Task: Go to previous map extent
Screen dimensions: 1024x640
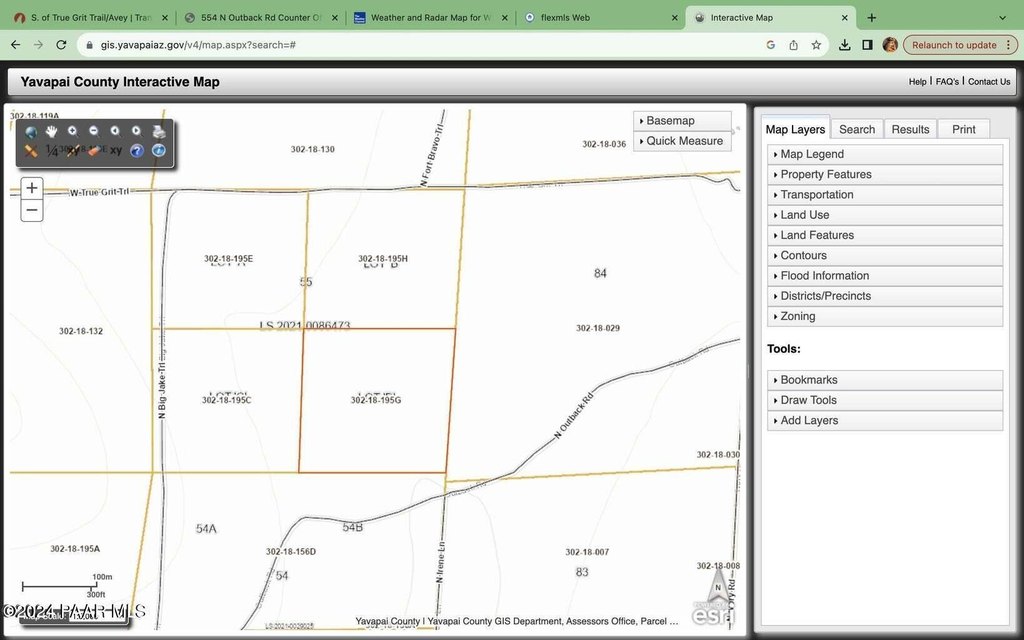Action: tap(115, 132)
